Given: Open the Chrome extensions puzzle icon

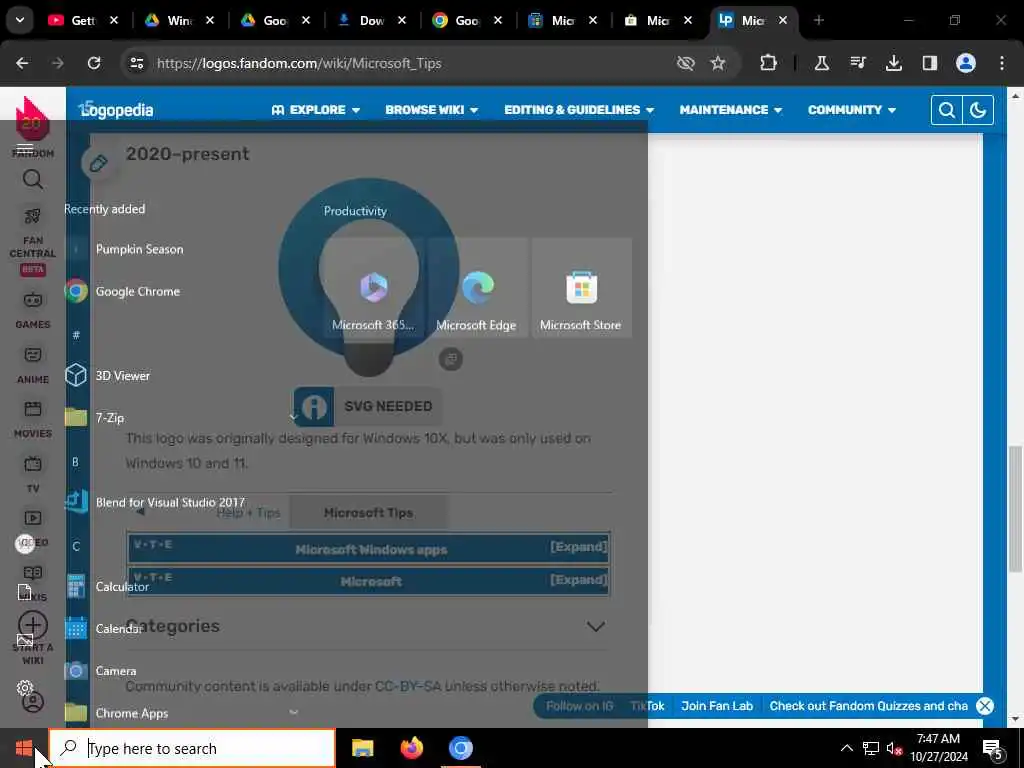Looking at the screenshot, I should [x=769, y=63].
